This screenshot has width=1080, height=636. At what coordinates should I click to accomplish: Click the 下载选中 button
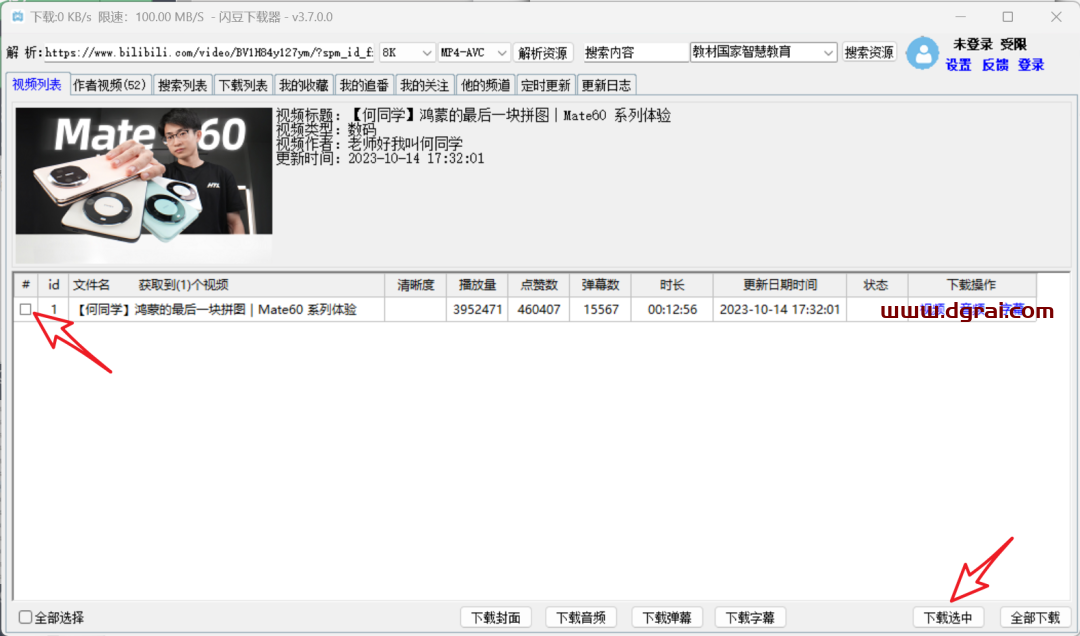pos(948,617)
